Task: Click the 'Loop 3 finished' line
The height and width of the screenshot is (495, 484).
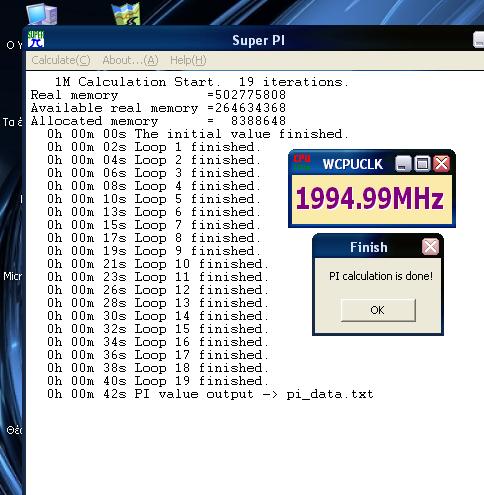Action: coord(154,173)
